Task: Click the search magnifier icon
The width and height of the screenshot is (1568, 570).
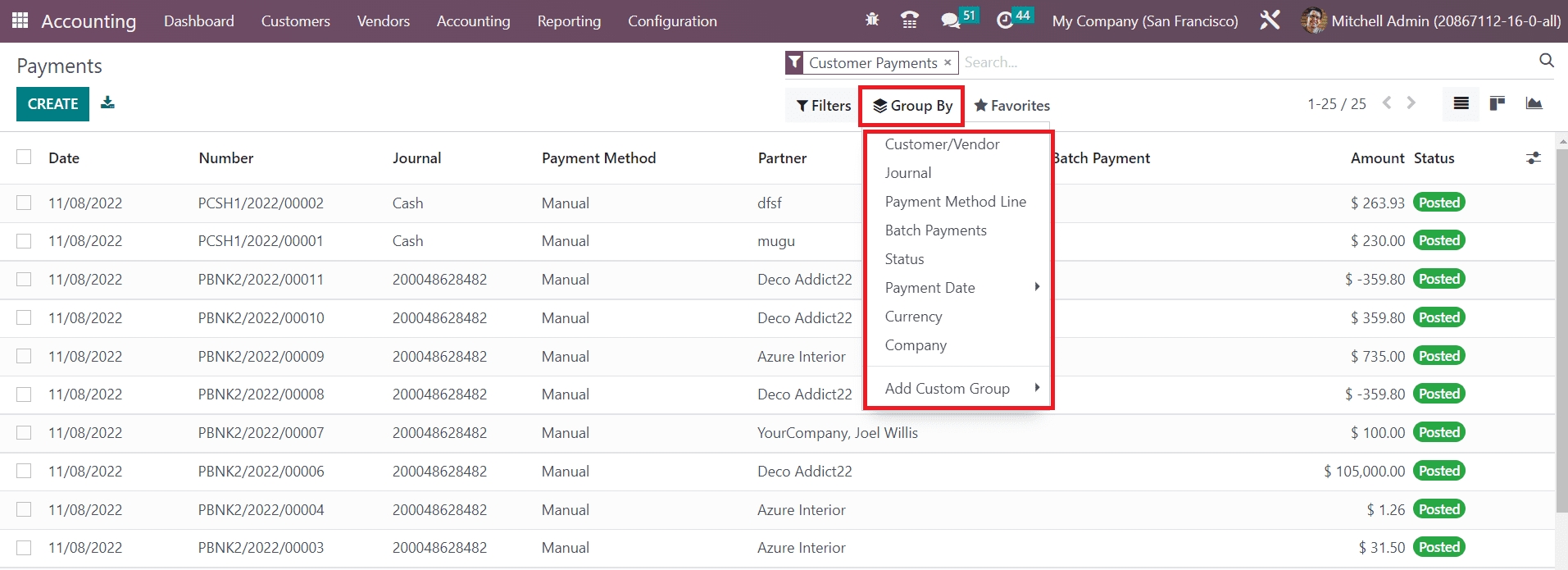Action: point(1546,61)
